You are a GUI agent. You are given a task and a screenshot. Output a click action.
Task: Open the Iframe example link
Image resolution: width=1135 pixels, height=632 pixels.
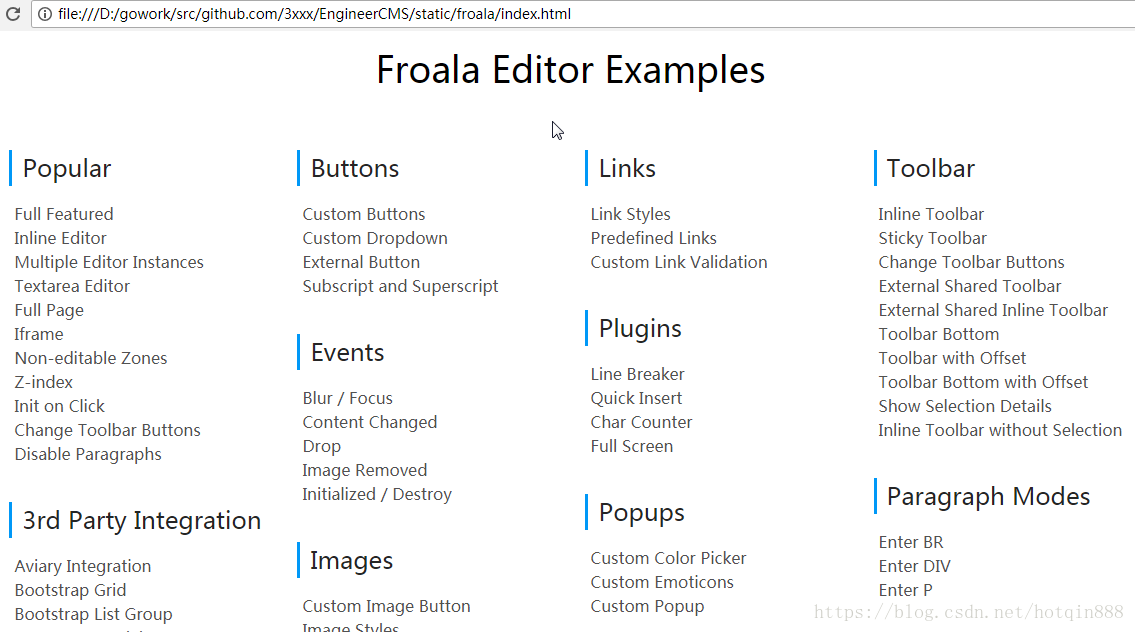[38, 334]
